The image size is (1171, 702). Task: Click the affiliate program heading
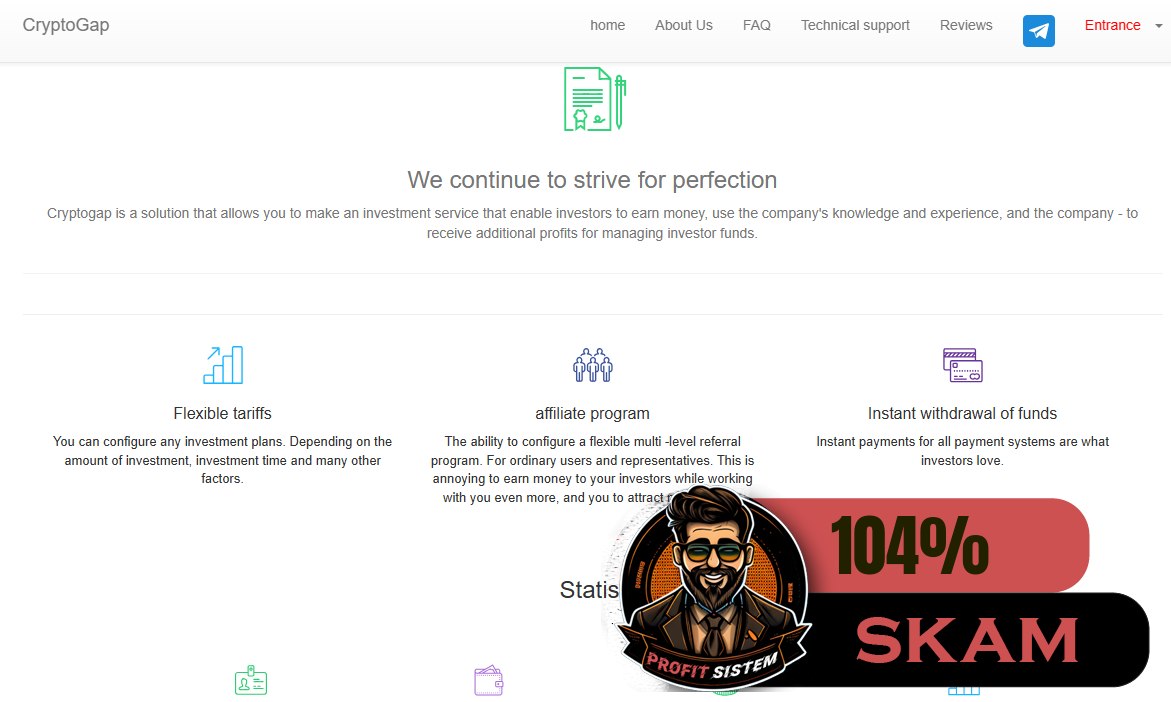pyautogui.click(x=592, y=413)
